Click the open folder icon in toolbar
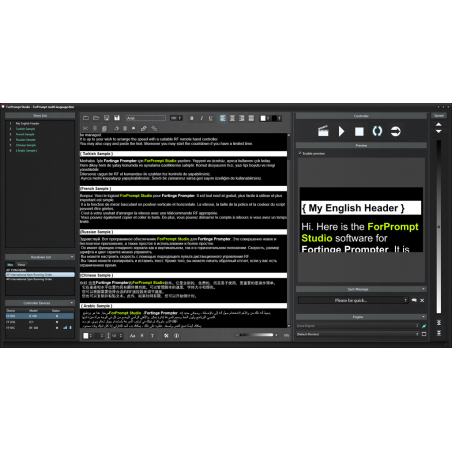 pos(96,118)
